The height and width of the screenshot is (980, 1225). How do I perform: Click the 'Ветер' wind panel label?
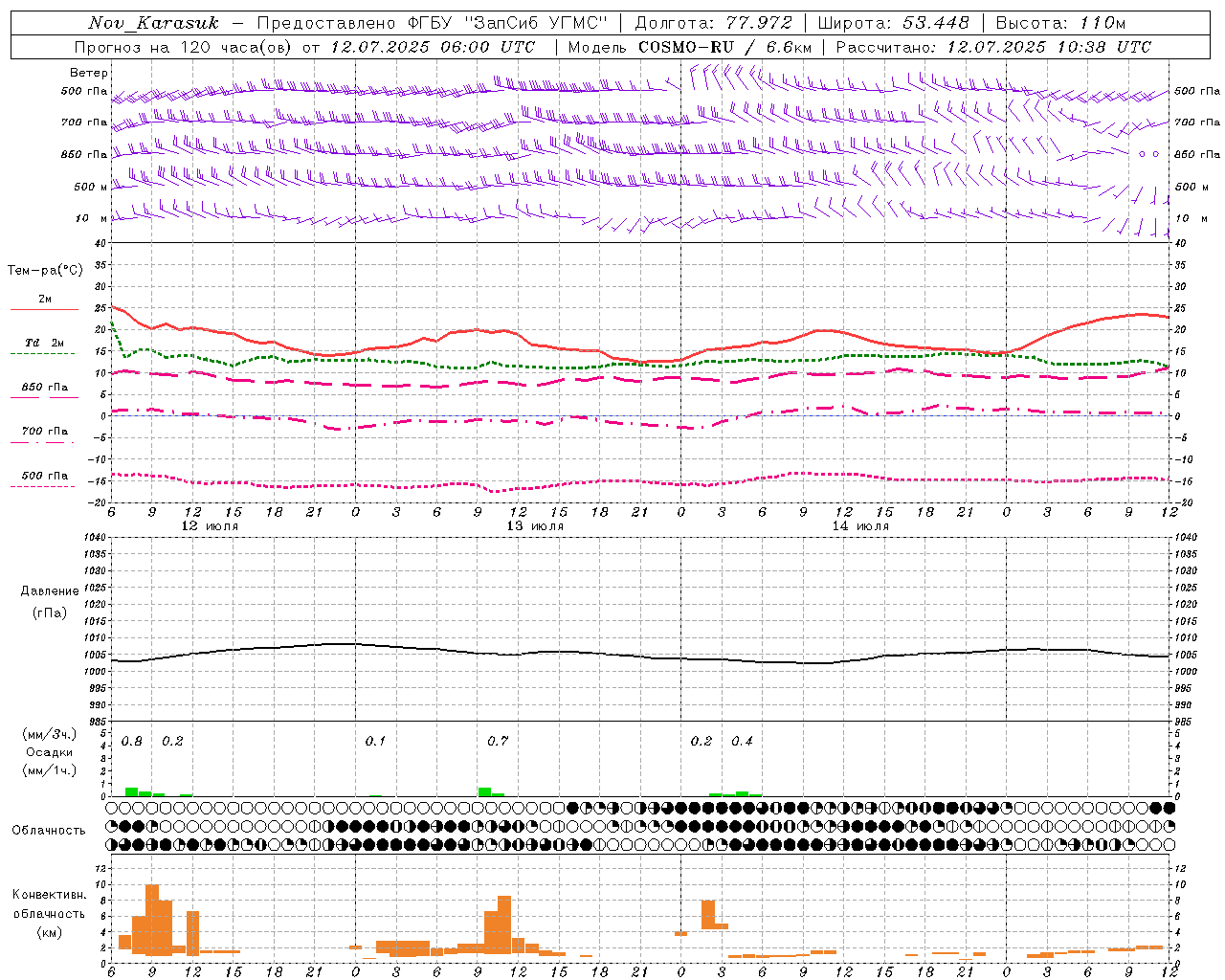(x=89, y=73)
